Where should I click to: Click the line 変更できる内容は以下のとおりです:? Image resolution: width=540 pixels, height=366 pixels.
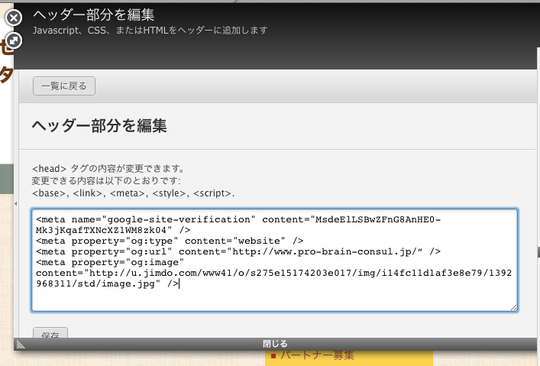pos(106,181)
